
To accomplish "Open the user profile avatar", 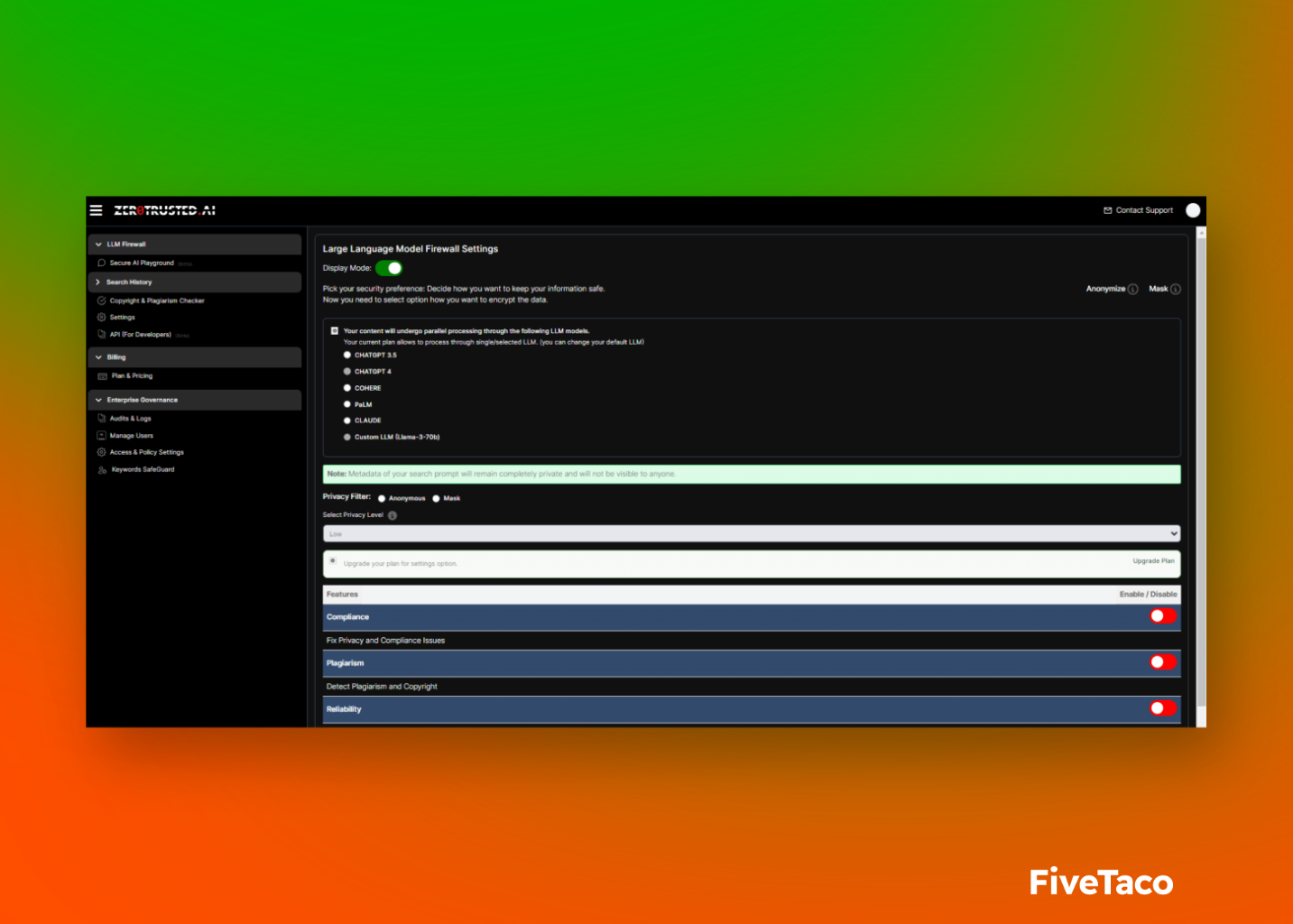I will [1193, 210].
